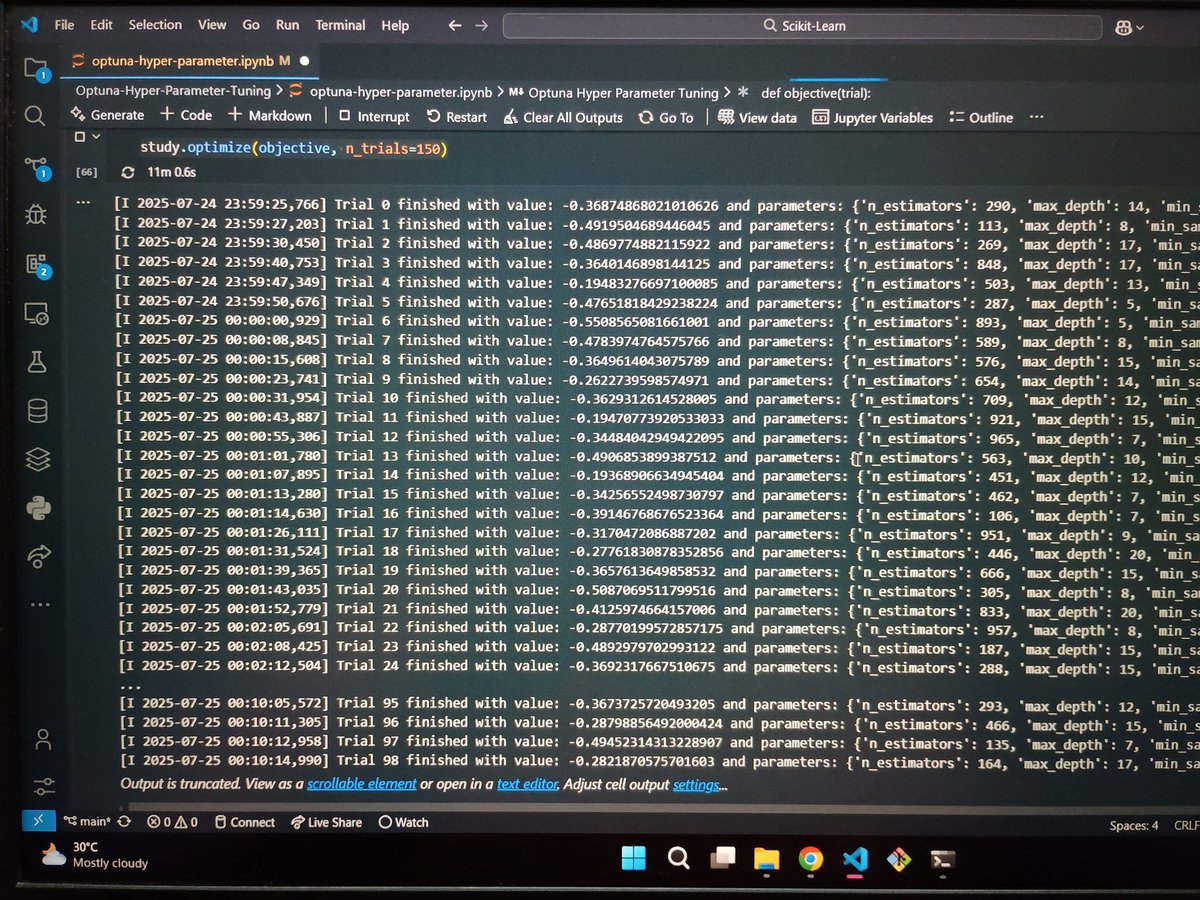The height and width of the screenshot is (900, 1200).
Task: Open output as a scrollable element link
Action: pos(362,783)
